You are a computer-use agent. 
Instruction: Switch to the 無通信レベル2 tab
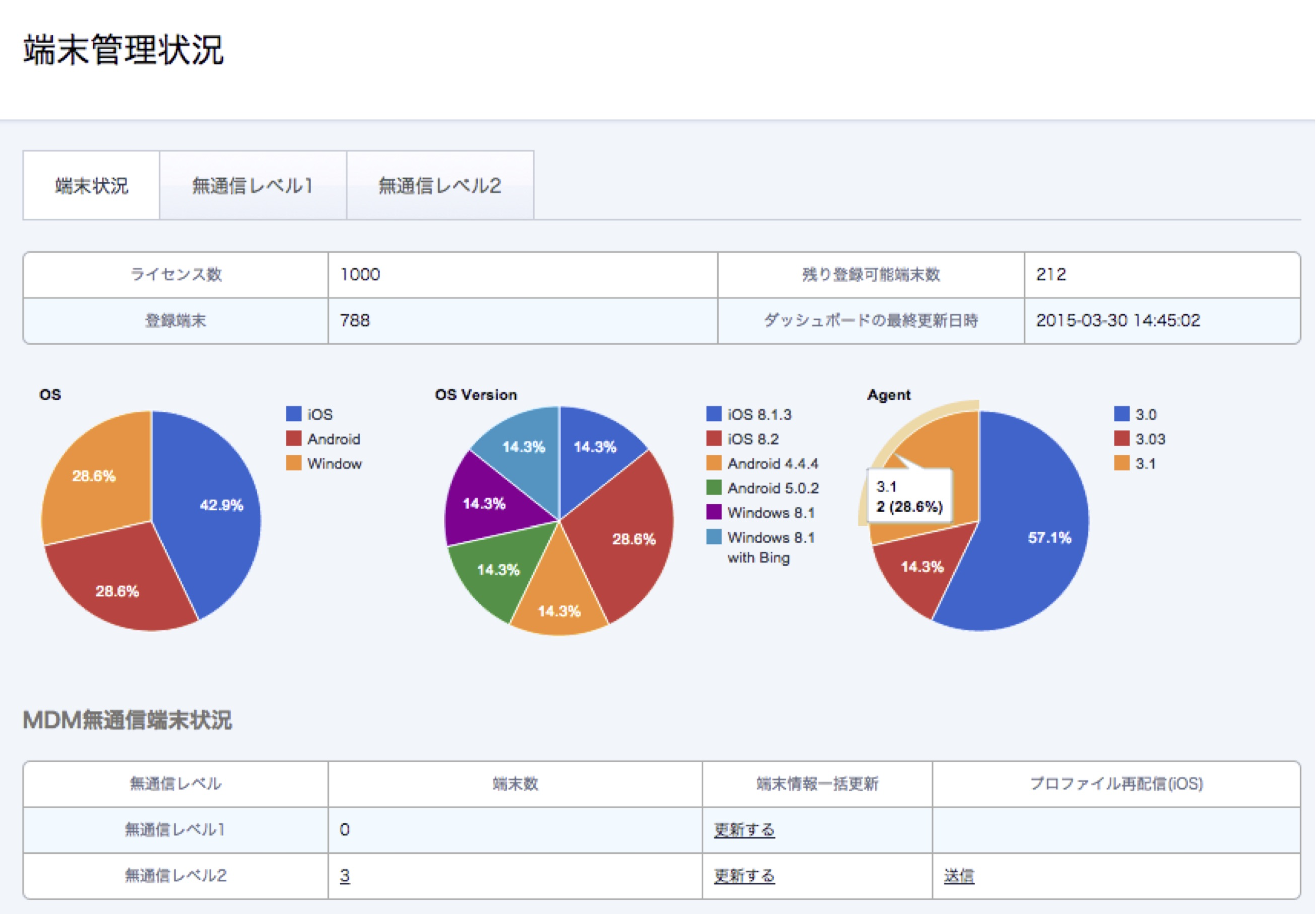pyautogui.click(x=440, y=185)
